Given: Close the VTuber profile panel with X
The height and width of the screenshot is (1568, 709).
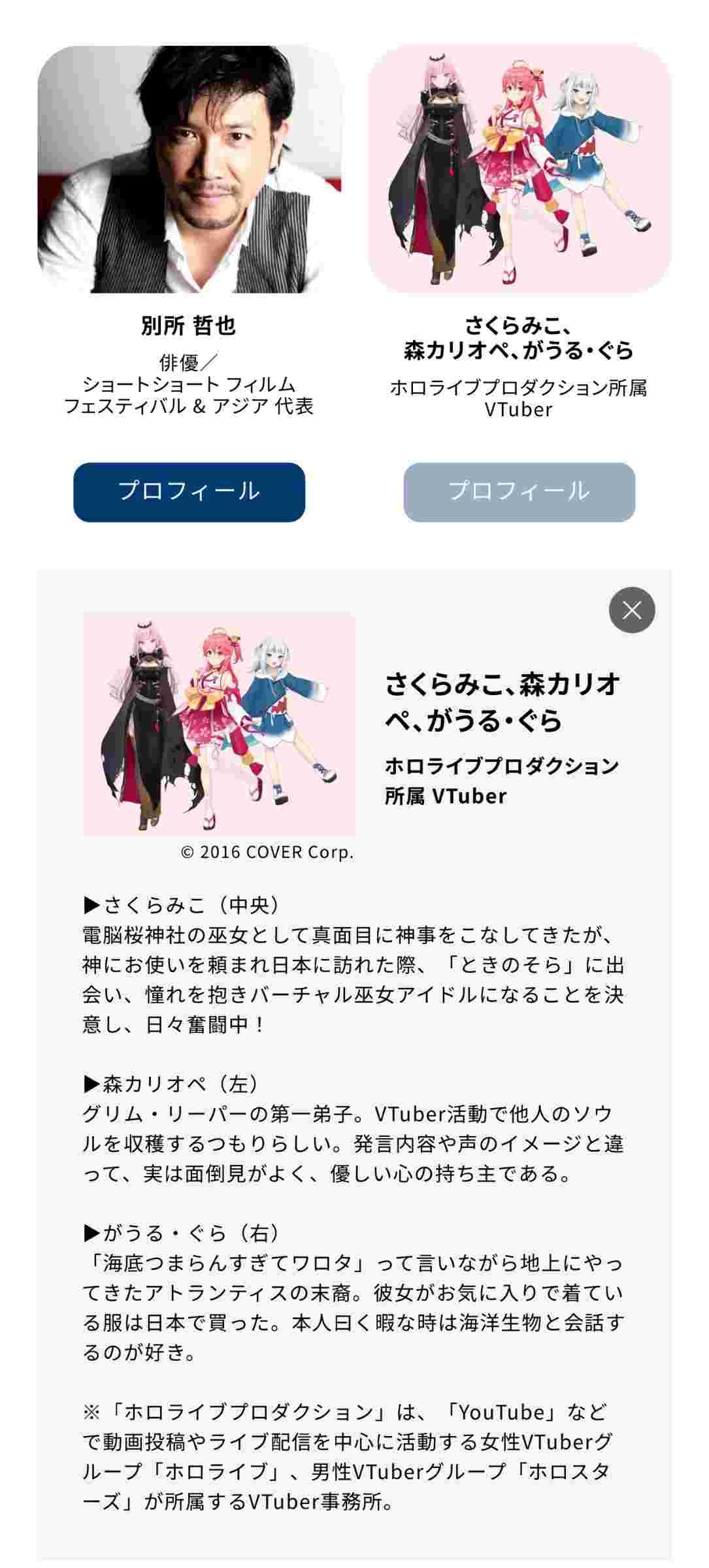Looking at the screenshot, I should click(x=632, y=610).
